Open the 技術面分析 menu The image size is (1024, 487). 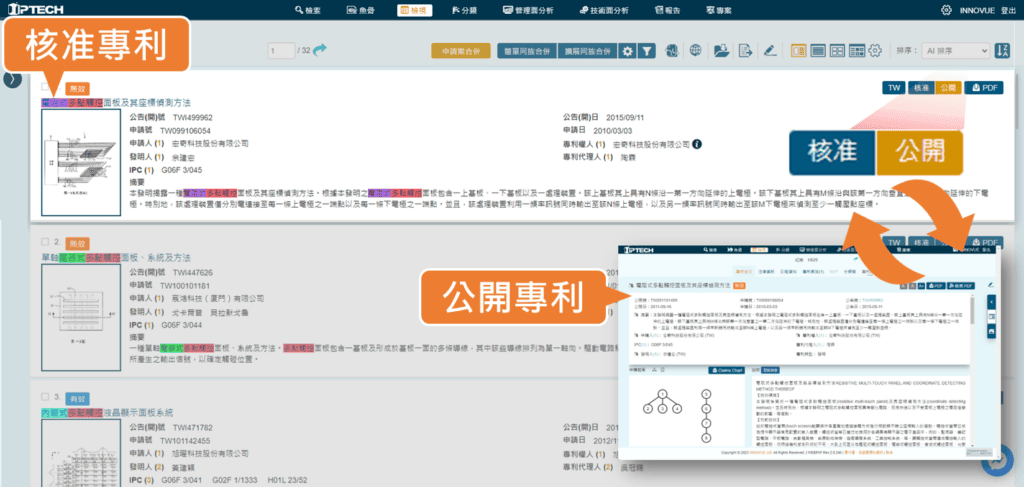coord(629,10)
